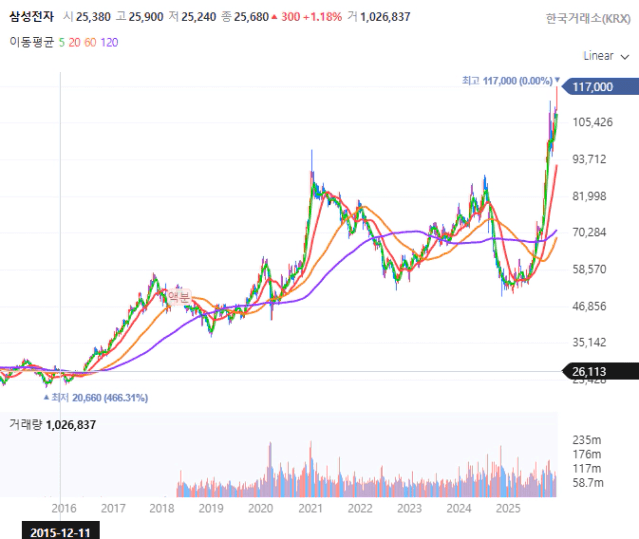Click the 235m volume axis label
The width and height of the screenshot is (639, 539).
coord(587,440)
